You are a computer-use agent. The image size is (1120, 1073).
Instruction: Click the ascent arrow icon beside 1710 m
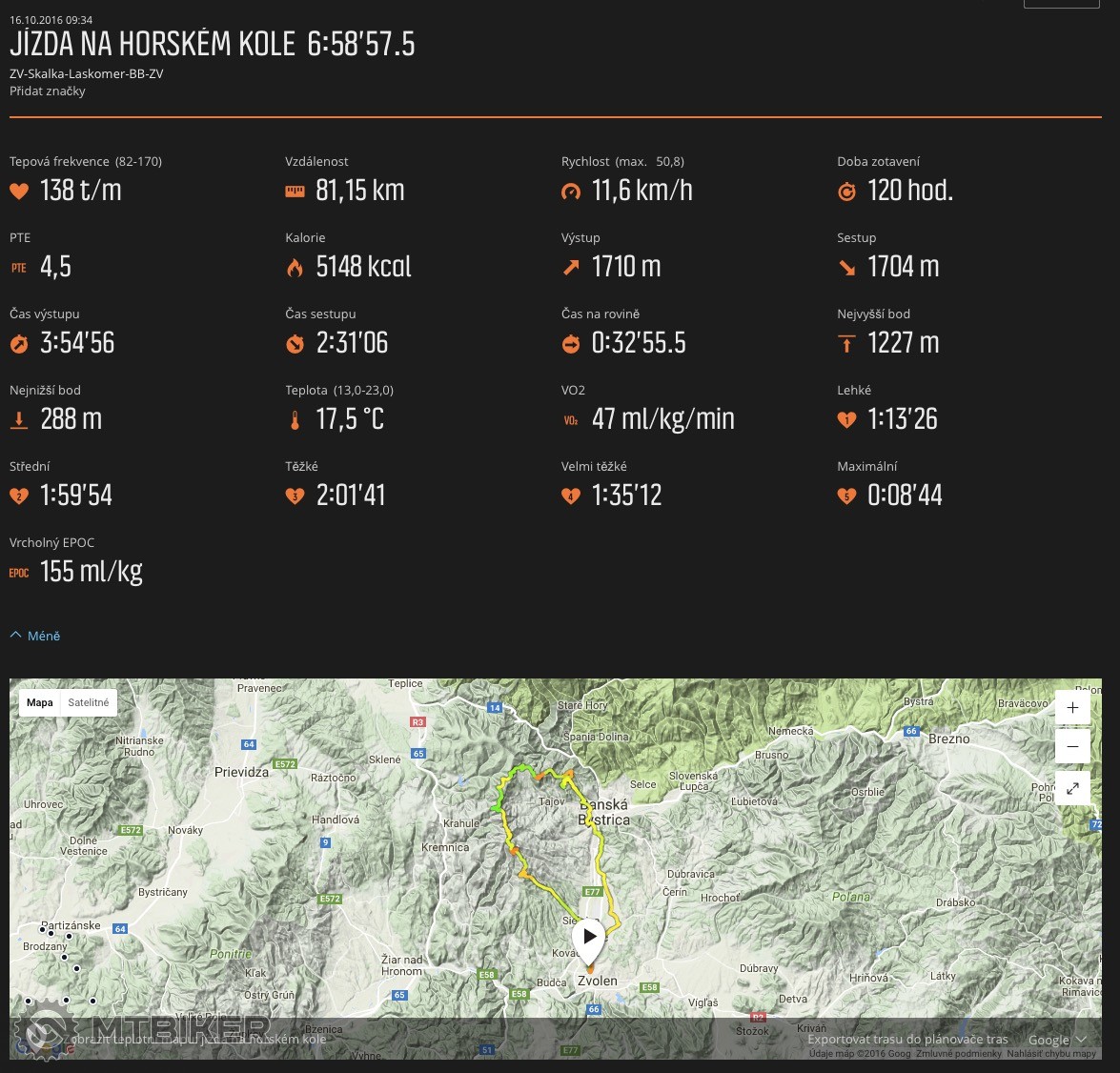click(571, 268)
